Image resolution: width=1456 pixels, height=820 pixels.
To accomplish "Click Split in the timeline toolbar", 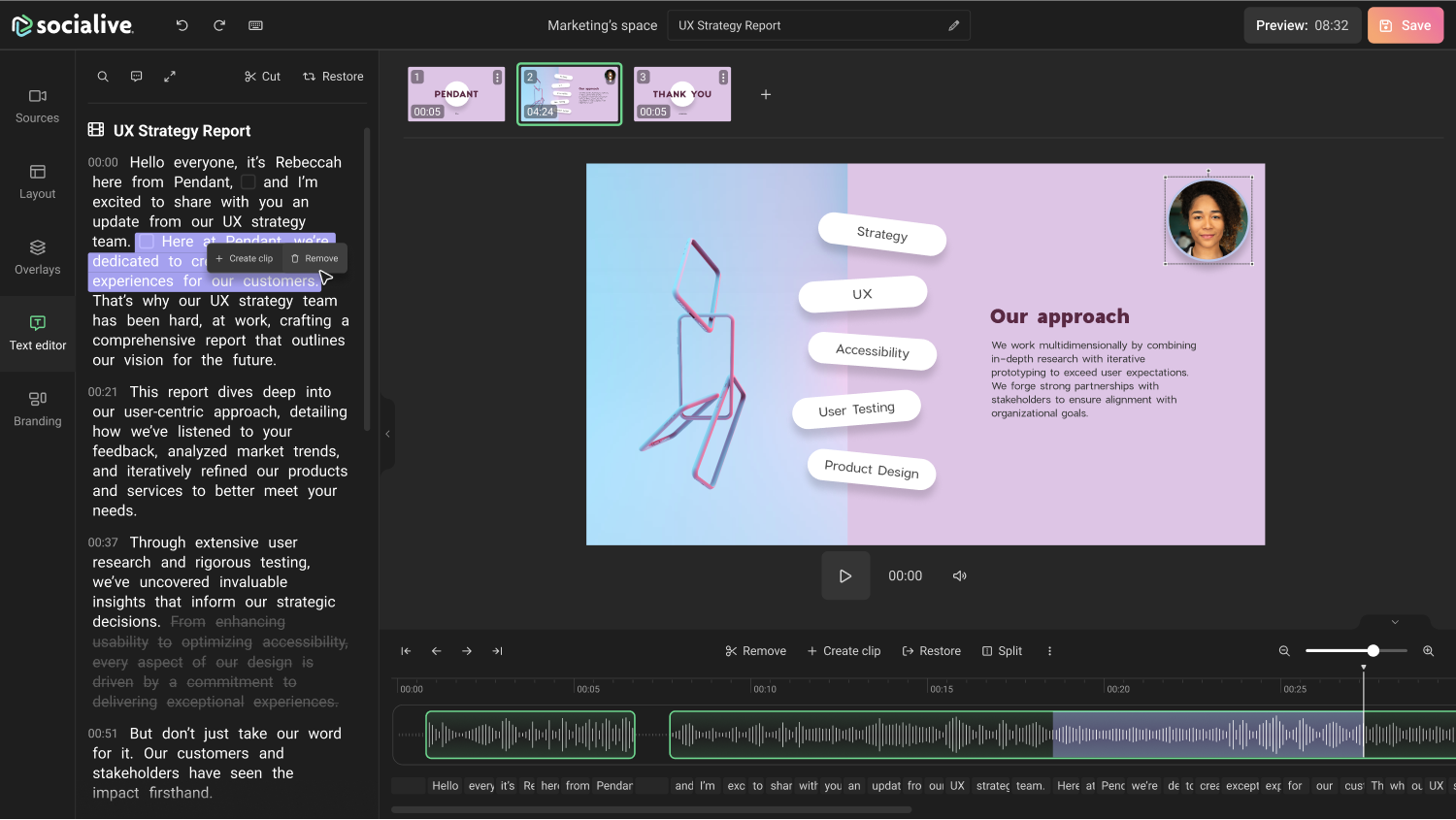I will coord(1002,651).
